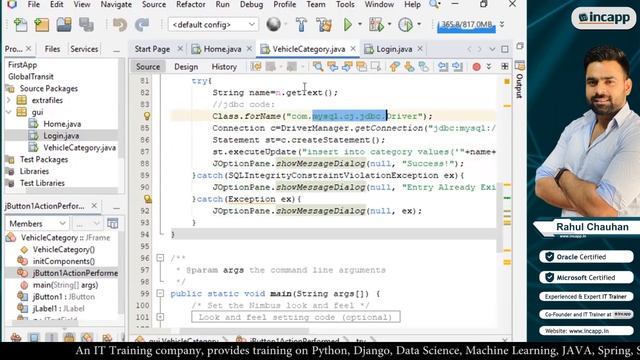Click the Profile Project icon

(405, 24)
